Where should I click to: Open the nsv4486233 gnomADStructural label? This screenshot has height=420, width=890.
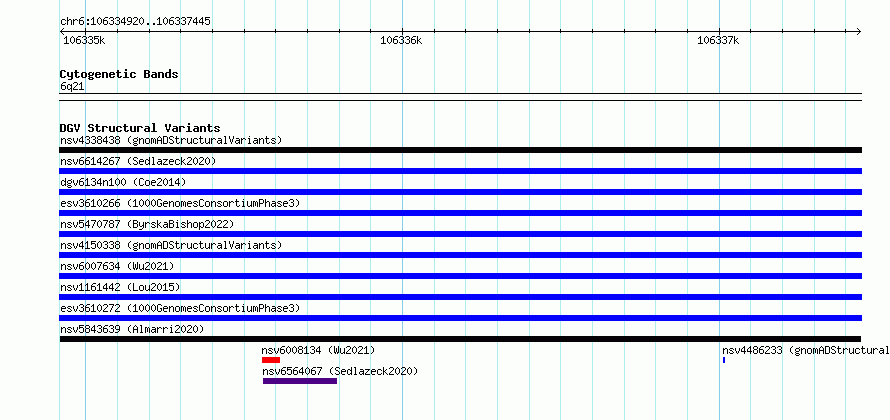click(805, 350)
